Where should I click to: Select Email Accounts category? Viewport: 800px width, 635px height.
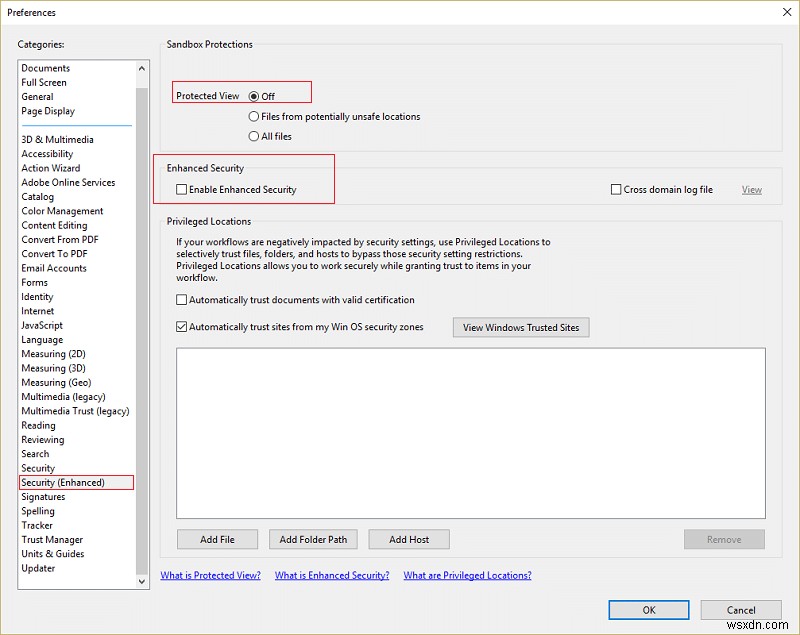pos(54,268)
